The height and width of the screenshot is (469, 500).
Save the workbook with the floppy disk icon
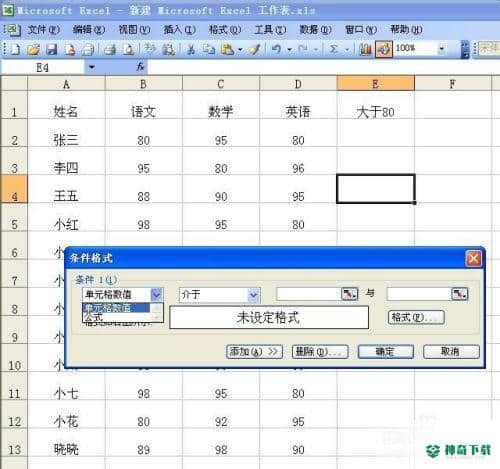[52, 49]
